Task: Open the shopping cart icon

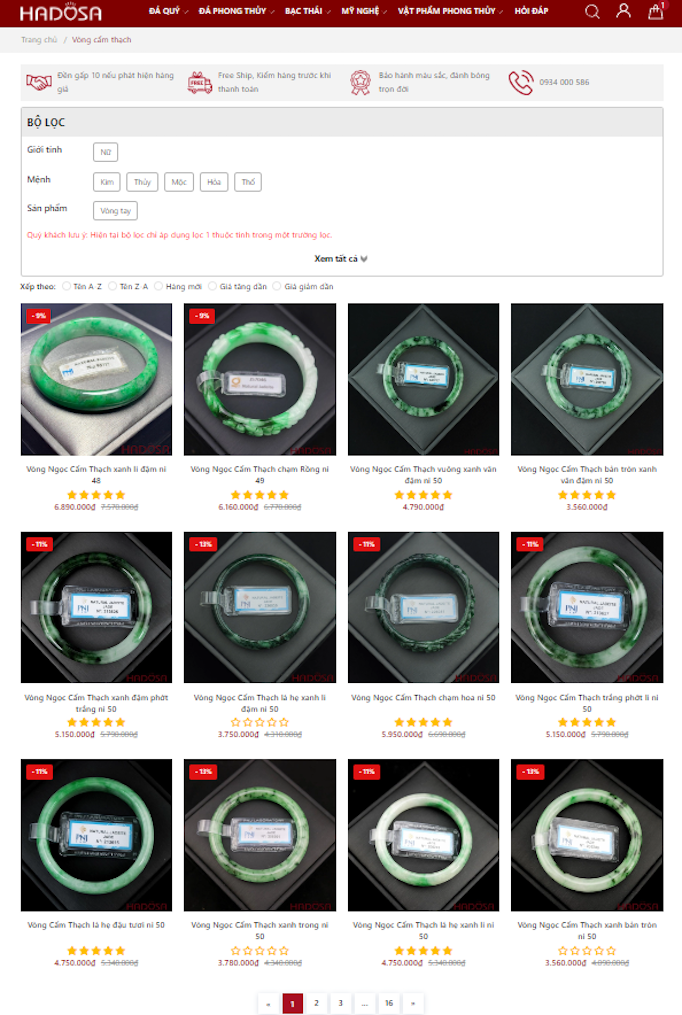Action: [x=655, y=11]
